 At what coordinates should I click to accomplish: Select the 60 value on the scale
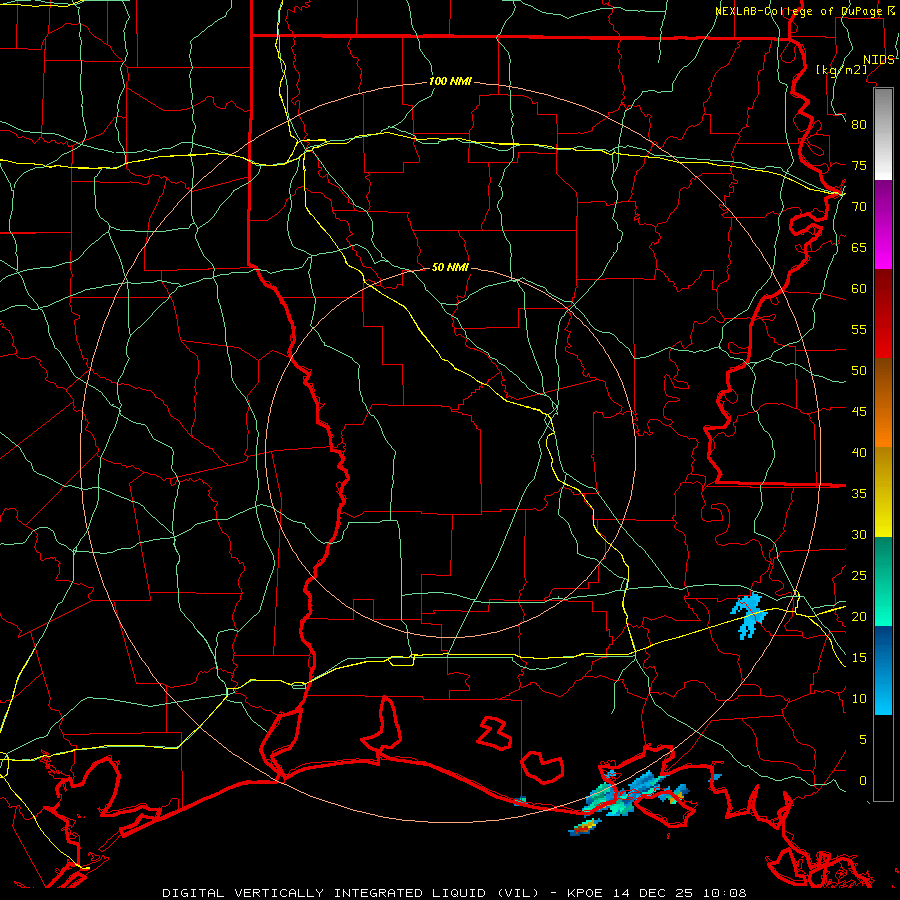click(859, 289)
